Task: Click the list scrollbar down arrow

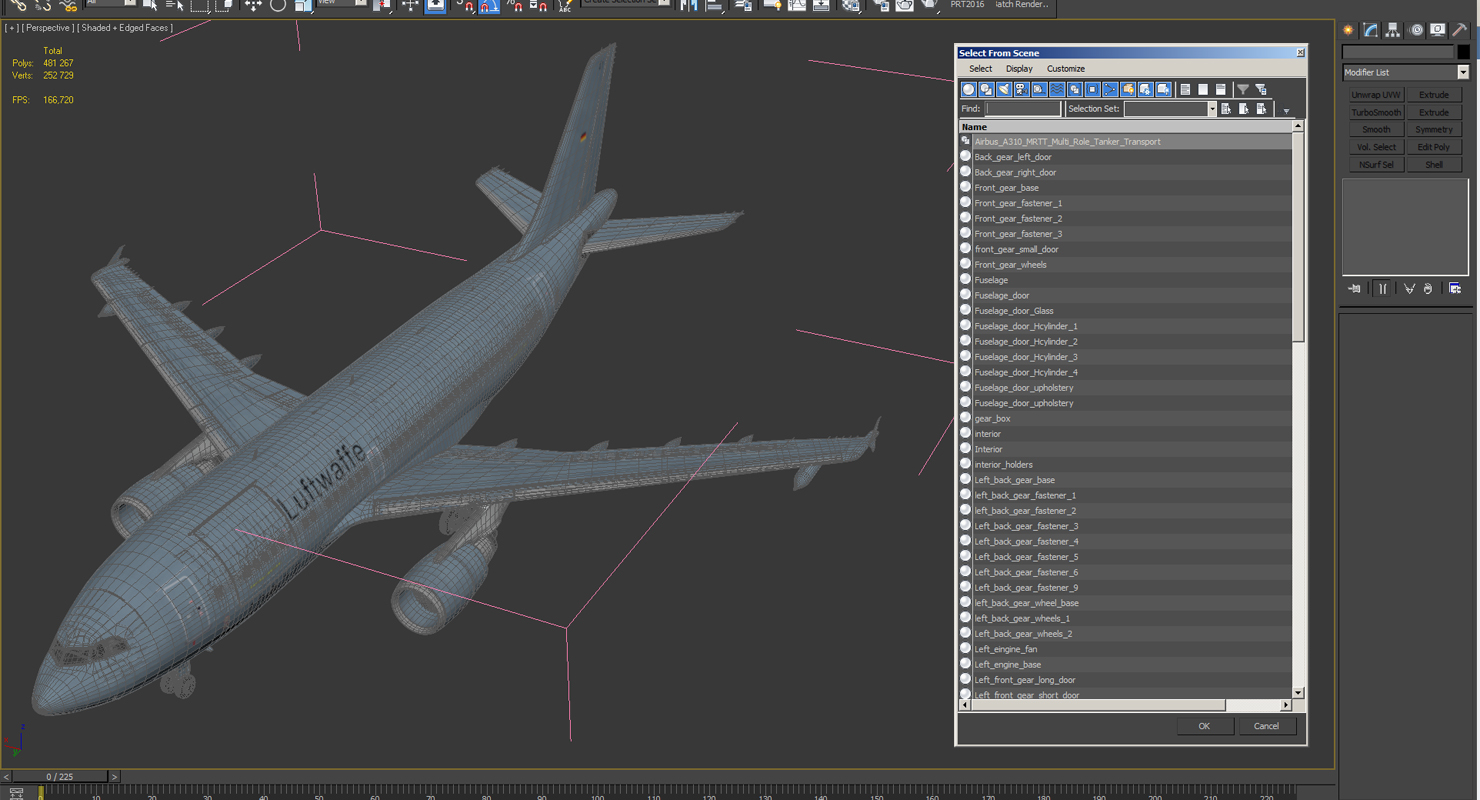Action: tap(1298, 692)
